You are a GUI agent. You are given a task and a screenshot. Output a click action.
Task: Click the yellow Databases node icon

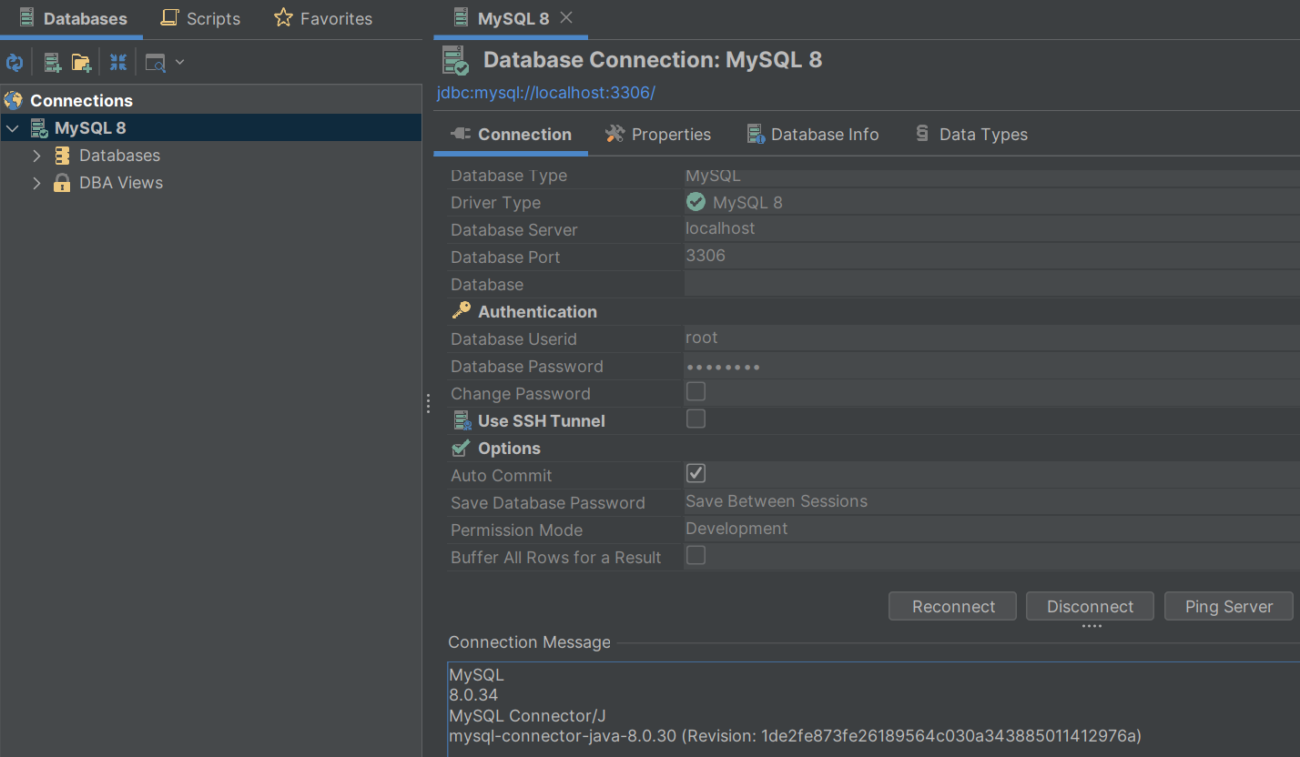(62, 156)
